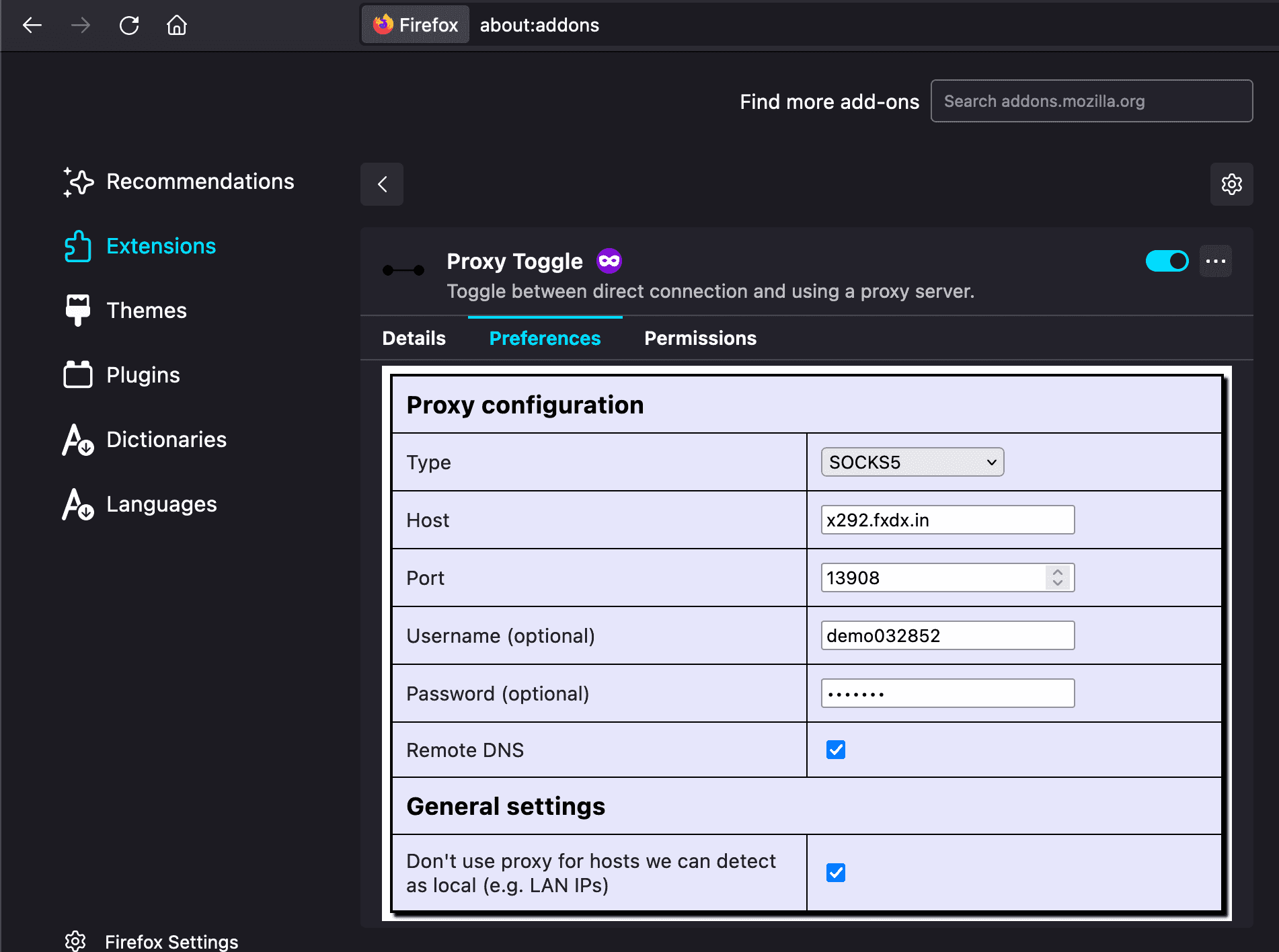
Task: Increment the Port value with stepper
Action: coord(1057,571)
